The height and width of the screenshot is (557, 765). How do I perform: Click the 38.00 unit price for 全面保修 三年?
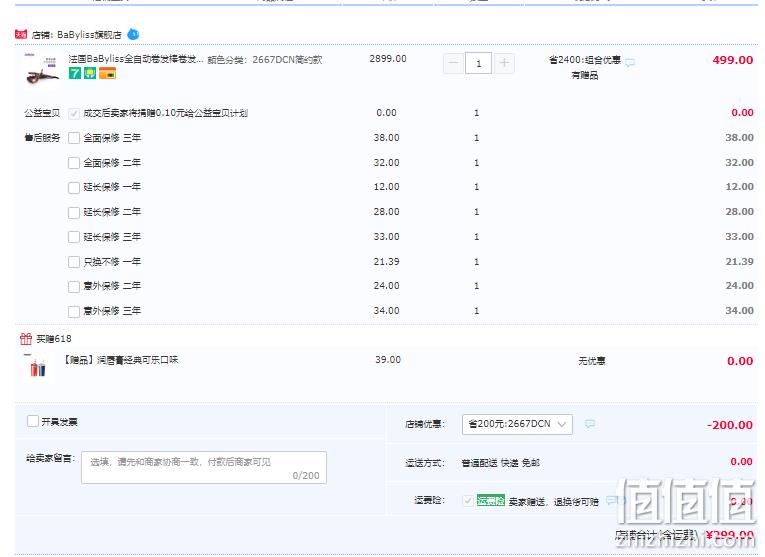(x=386, y=138)
